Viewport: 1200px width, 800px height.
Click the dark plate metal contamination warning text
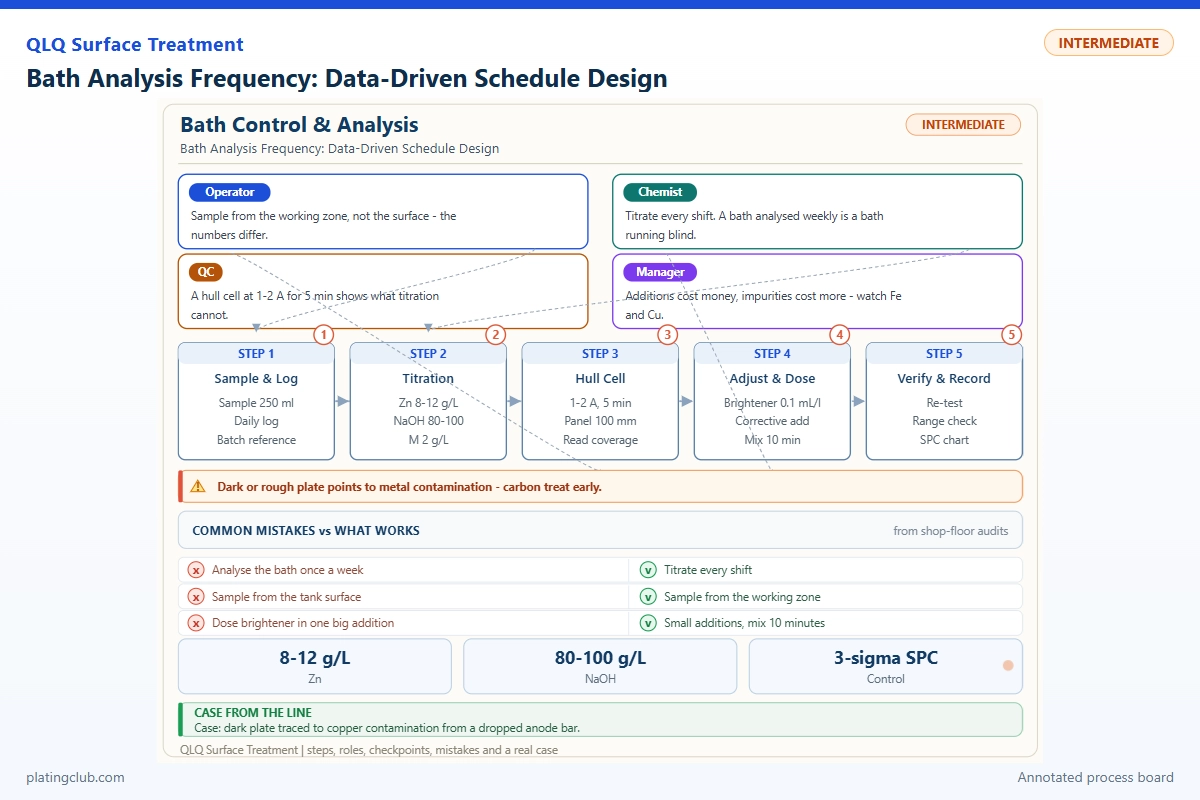(409, 487)
